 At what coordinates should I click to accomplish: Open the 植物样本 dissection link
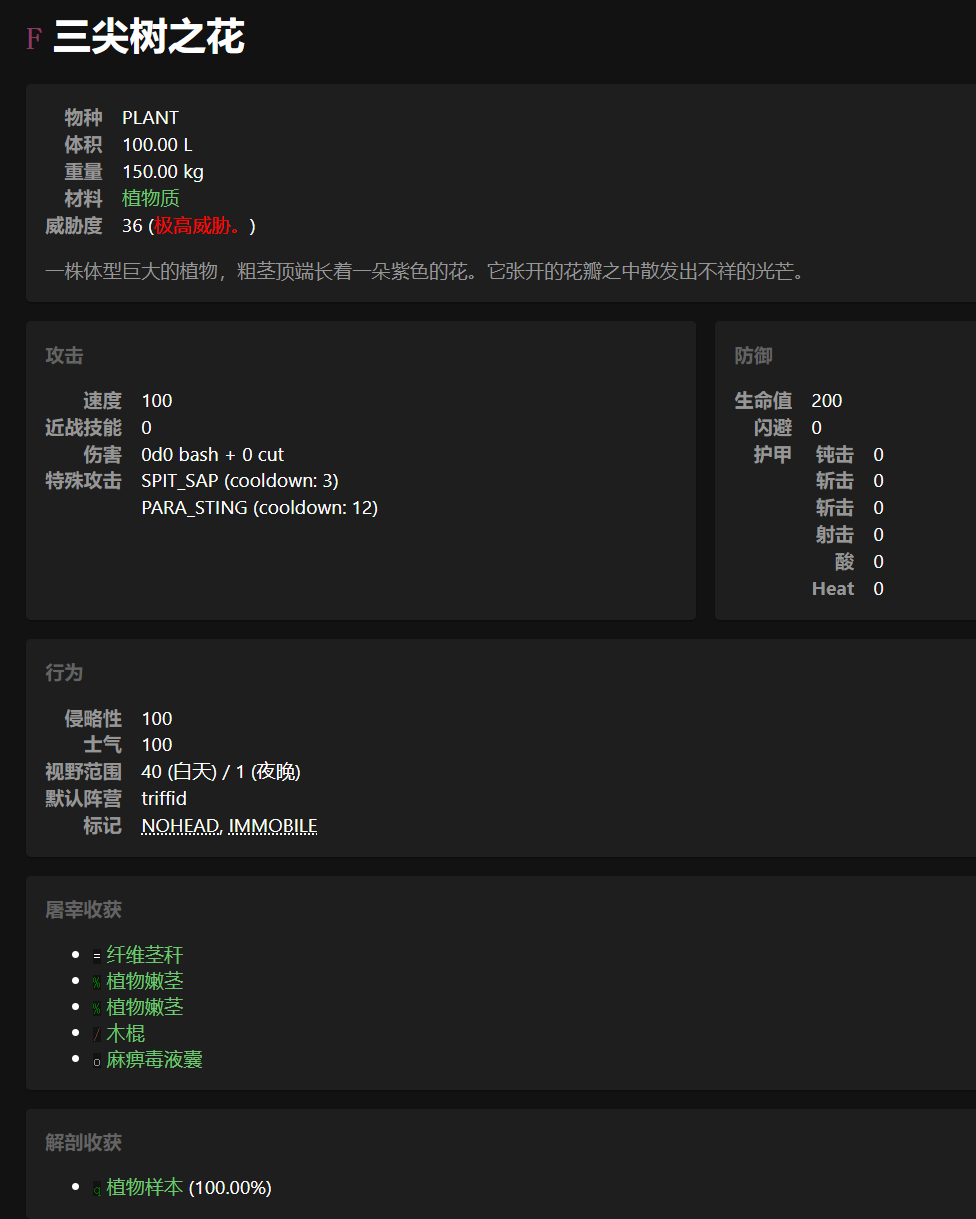(145, 1187)
